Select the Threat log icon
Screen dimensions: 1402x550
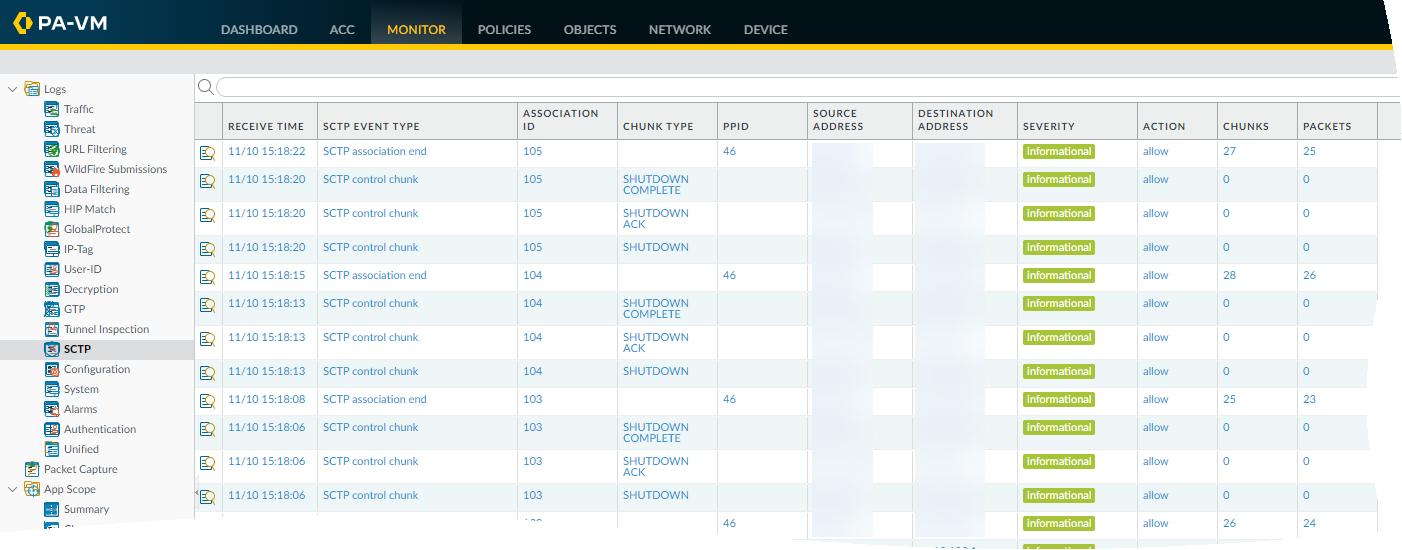point(52,129)
